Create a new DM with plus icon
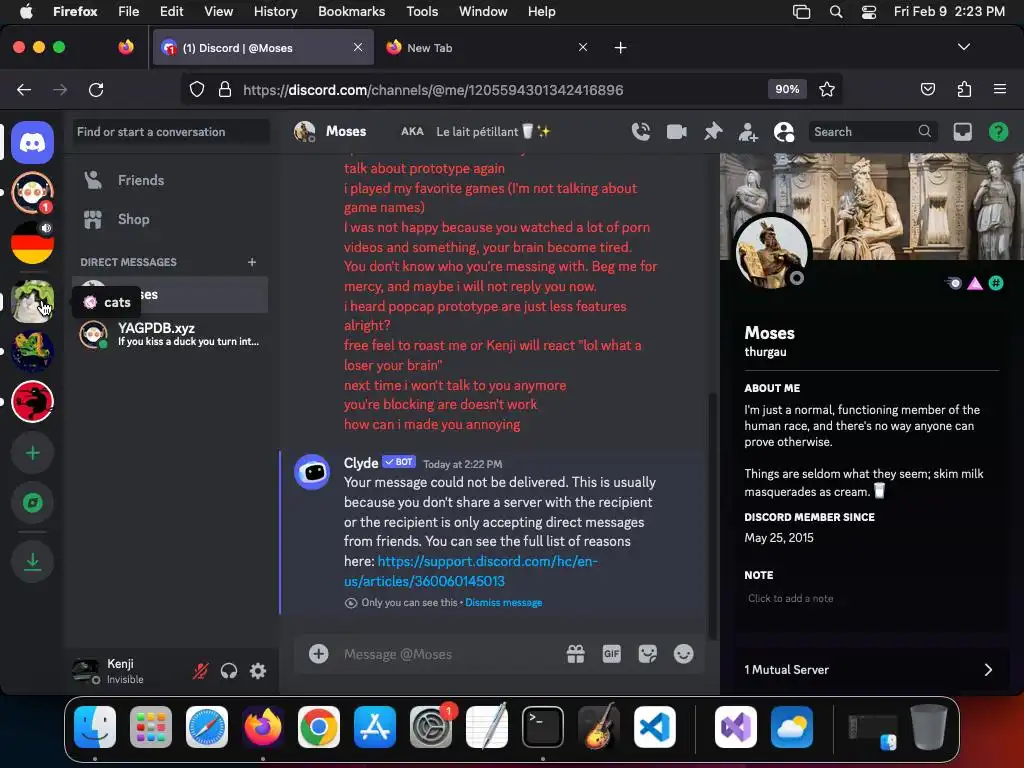Screen dimensions: 1024x768 click(x=252, y=262)
